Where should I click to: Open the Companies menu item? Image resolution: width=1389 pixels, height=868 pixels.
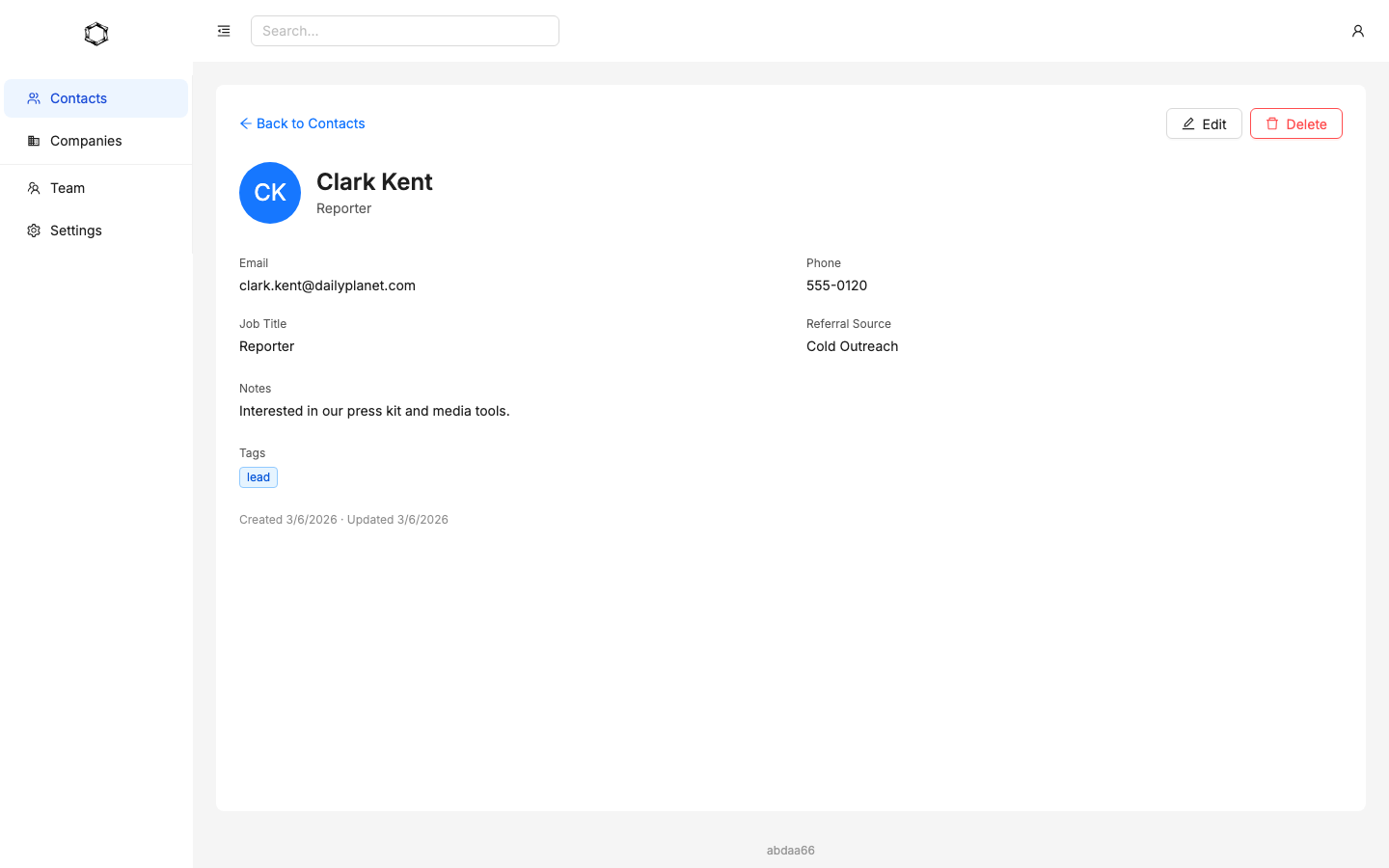coord(96,141)
